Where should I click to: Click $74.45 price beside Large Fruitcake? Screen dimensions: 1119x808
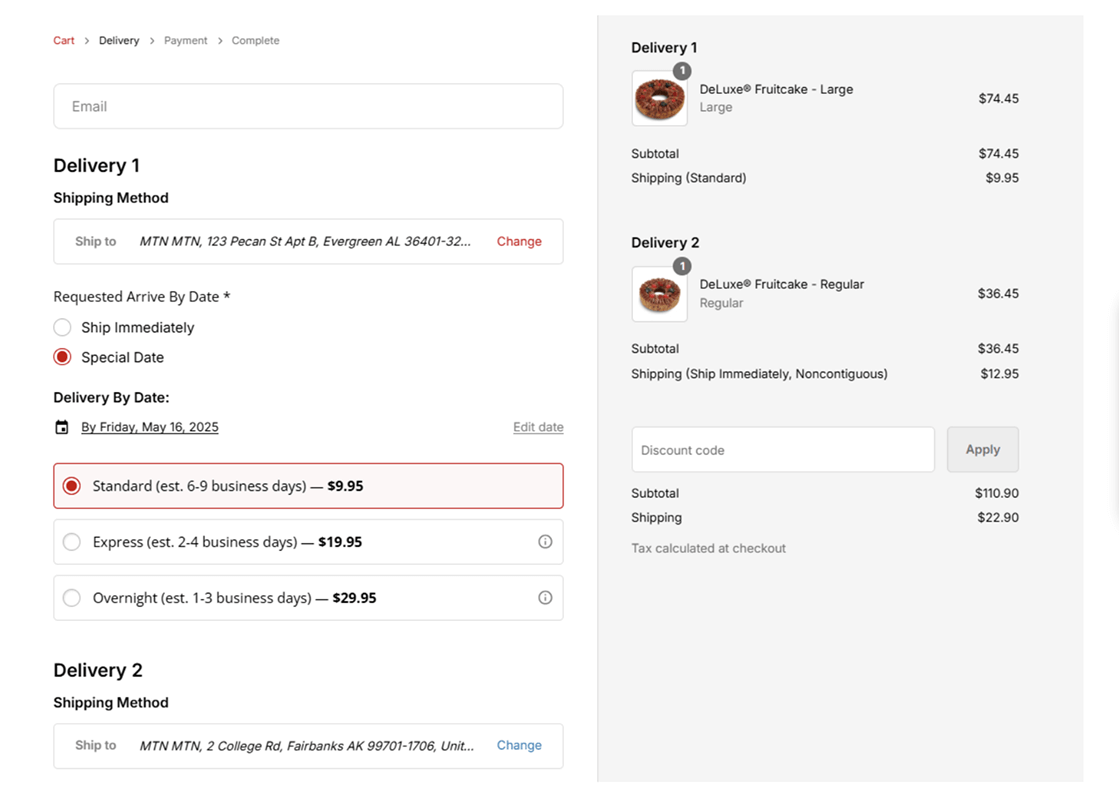tap(998, 99)
